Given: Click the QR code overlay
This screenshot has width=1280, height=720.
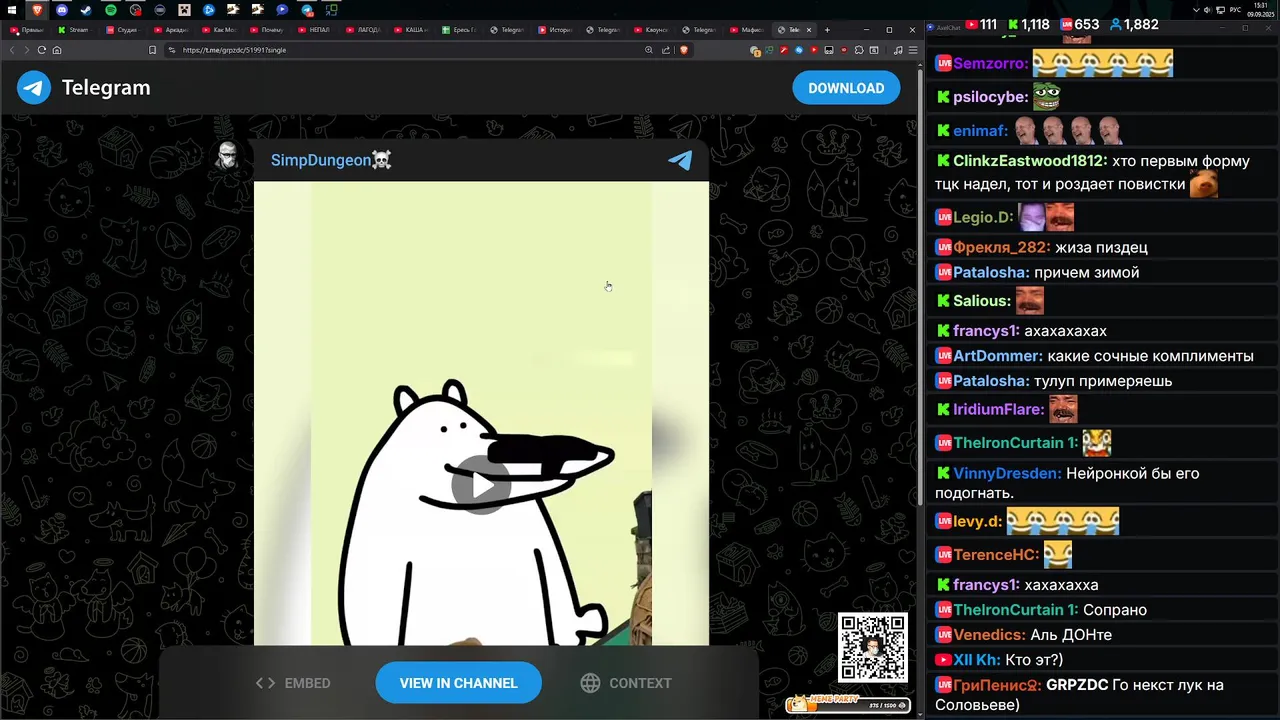Looking at the screenshot, I should (873, 647).
